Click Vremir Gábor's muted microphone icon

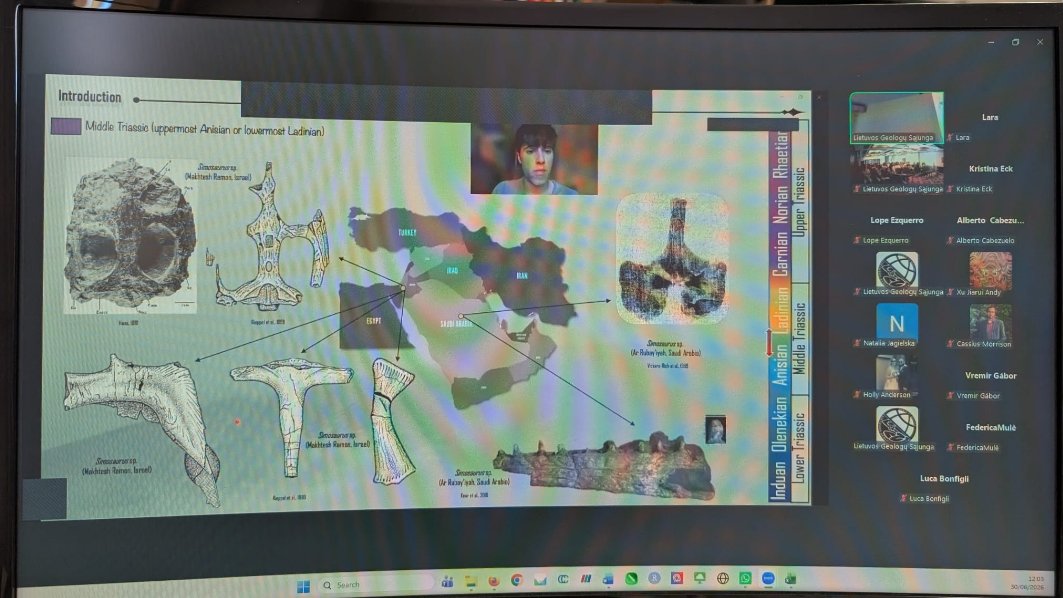click(950, 395)
